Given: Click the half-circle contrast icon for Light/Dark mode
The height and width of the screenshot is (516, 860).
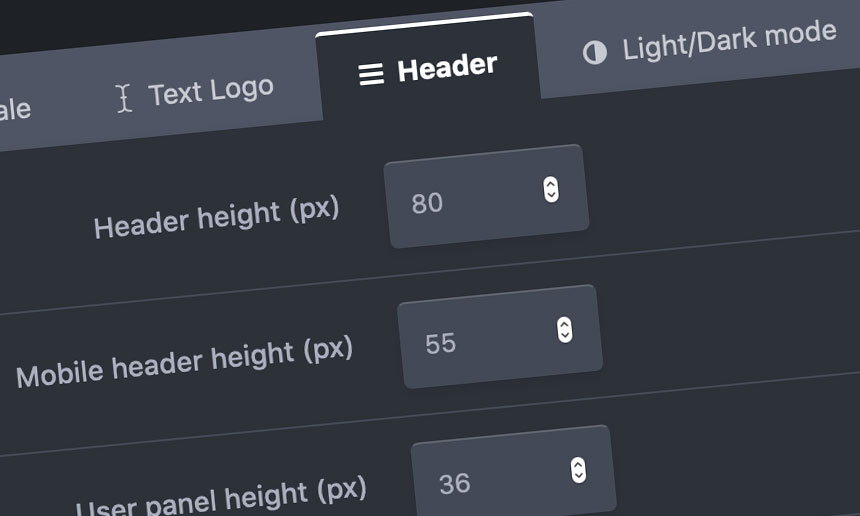Looking at the screenshot, I should (594, 52).
